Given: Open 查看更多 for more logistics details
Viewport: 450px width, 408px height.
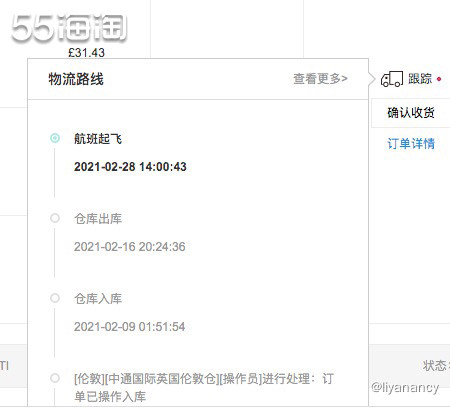Looking at the screenshot, I should pyautogui.click(x=320, y=79).
